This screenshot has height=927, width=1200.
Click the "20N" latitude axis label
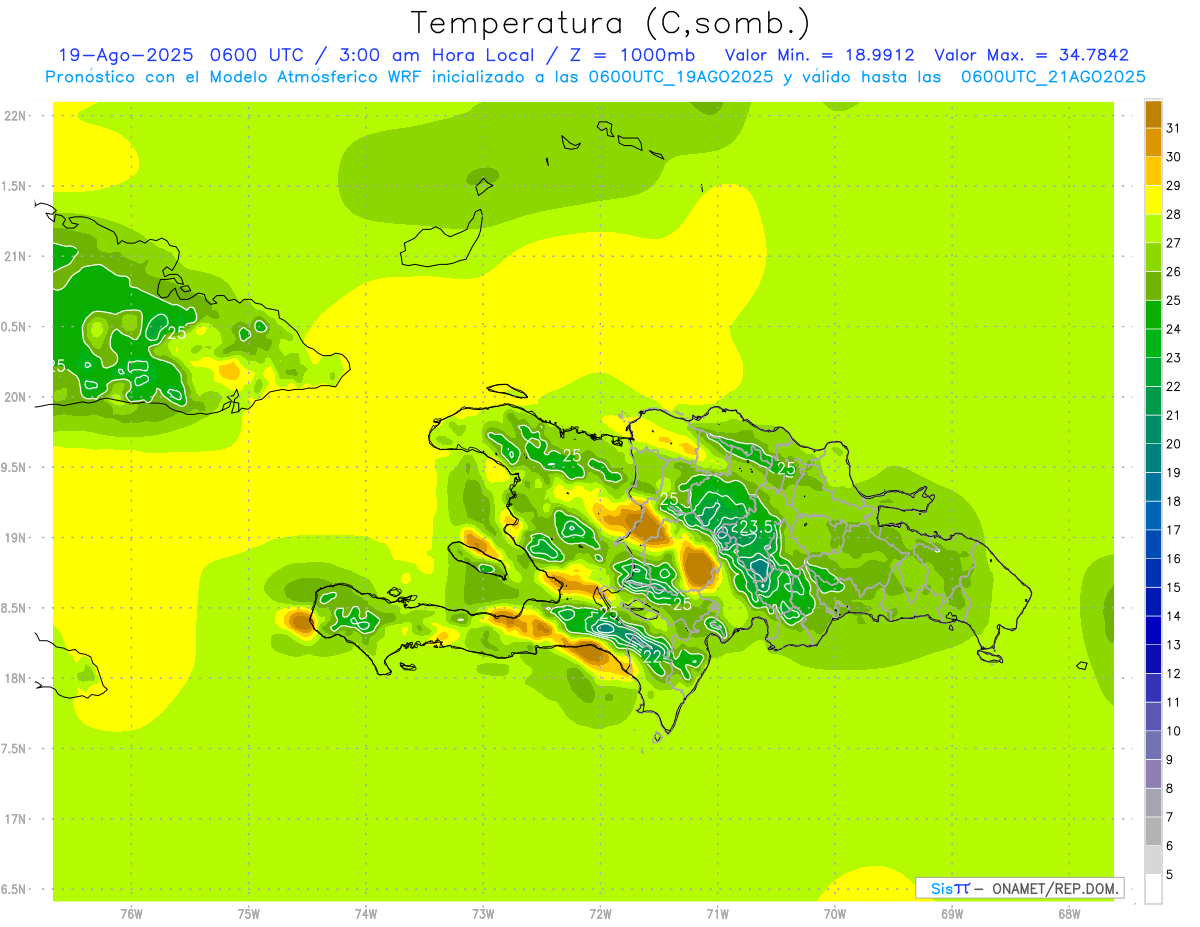click(x=16, y=397)
